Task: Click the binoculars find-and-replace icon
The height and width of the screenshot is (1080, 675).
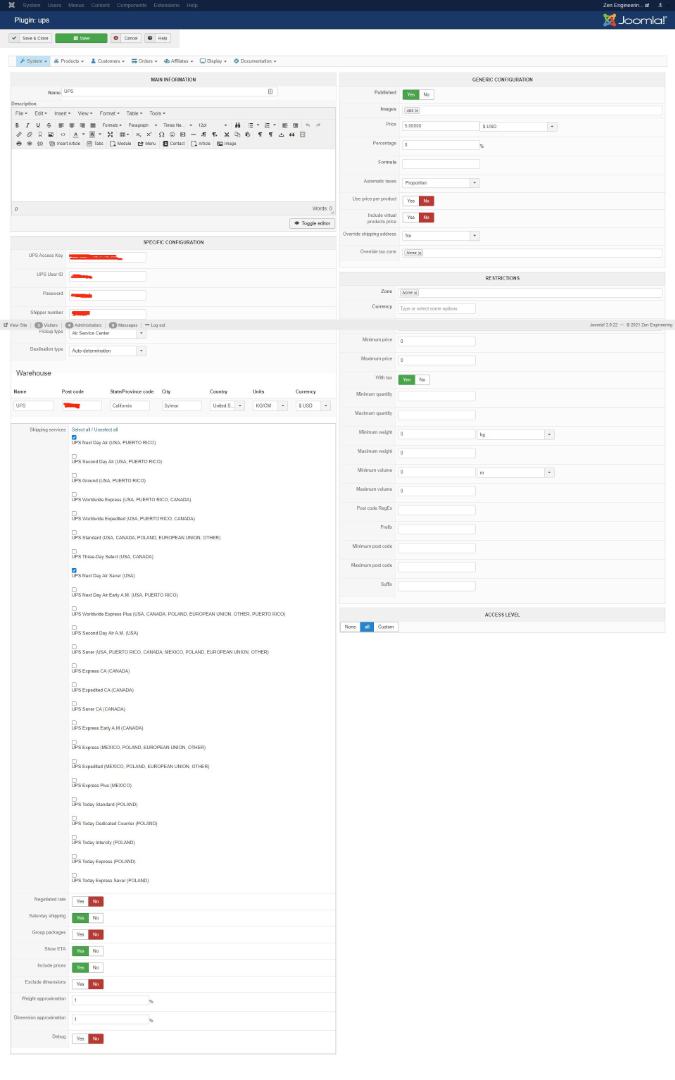Action: click(237, 125)
